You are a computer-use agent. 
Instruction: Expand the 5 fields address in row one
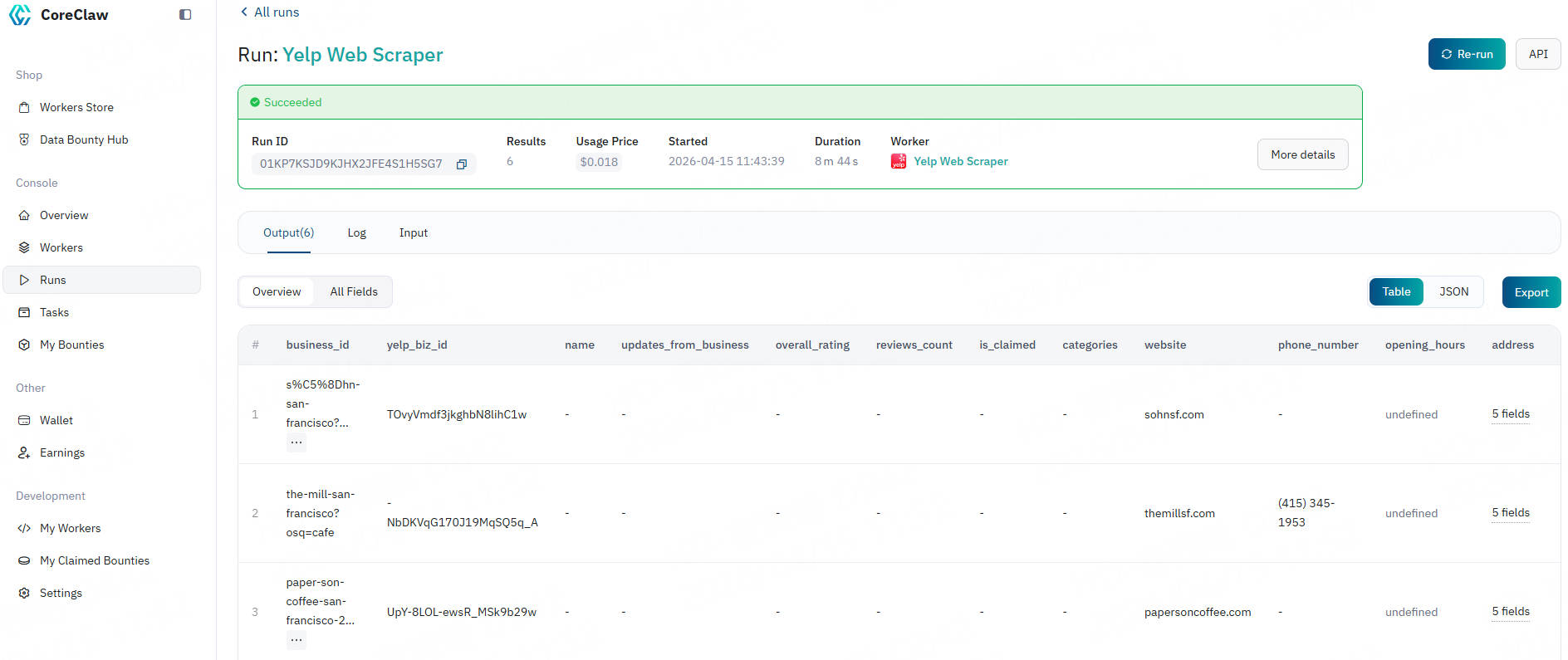1510,414
